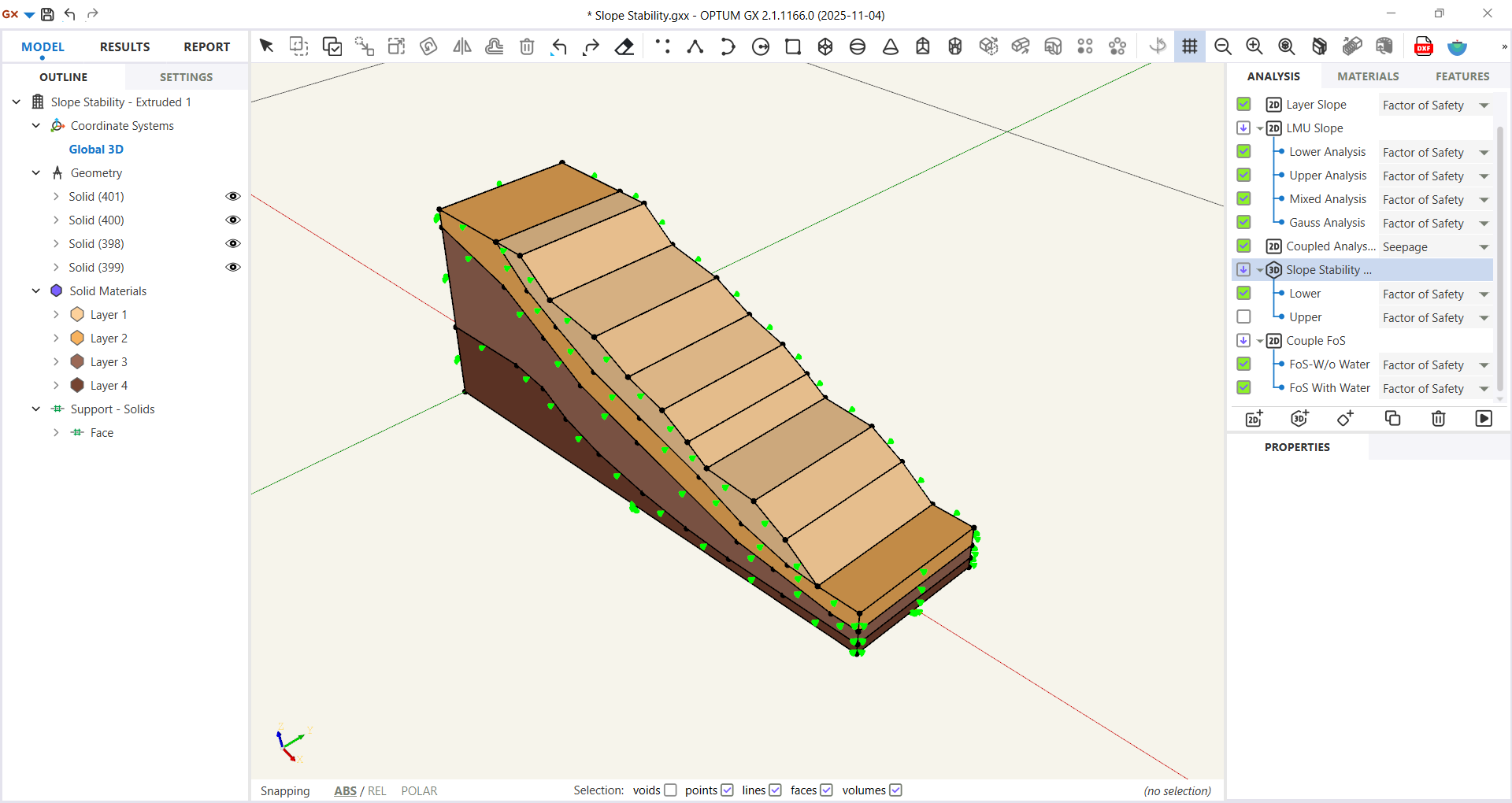Open the MATERIALS panel tab
The height and width of the screenshot is (803, 1512).
click(1368, 76)
